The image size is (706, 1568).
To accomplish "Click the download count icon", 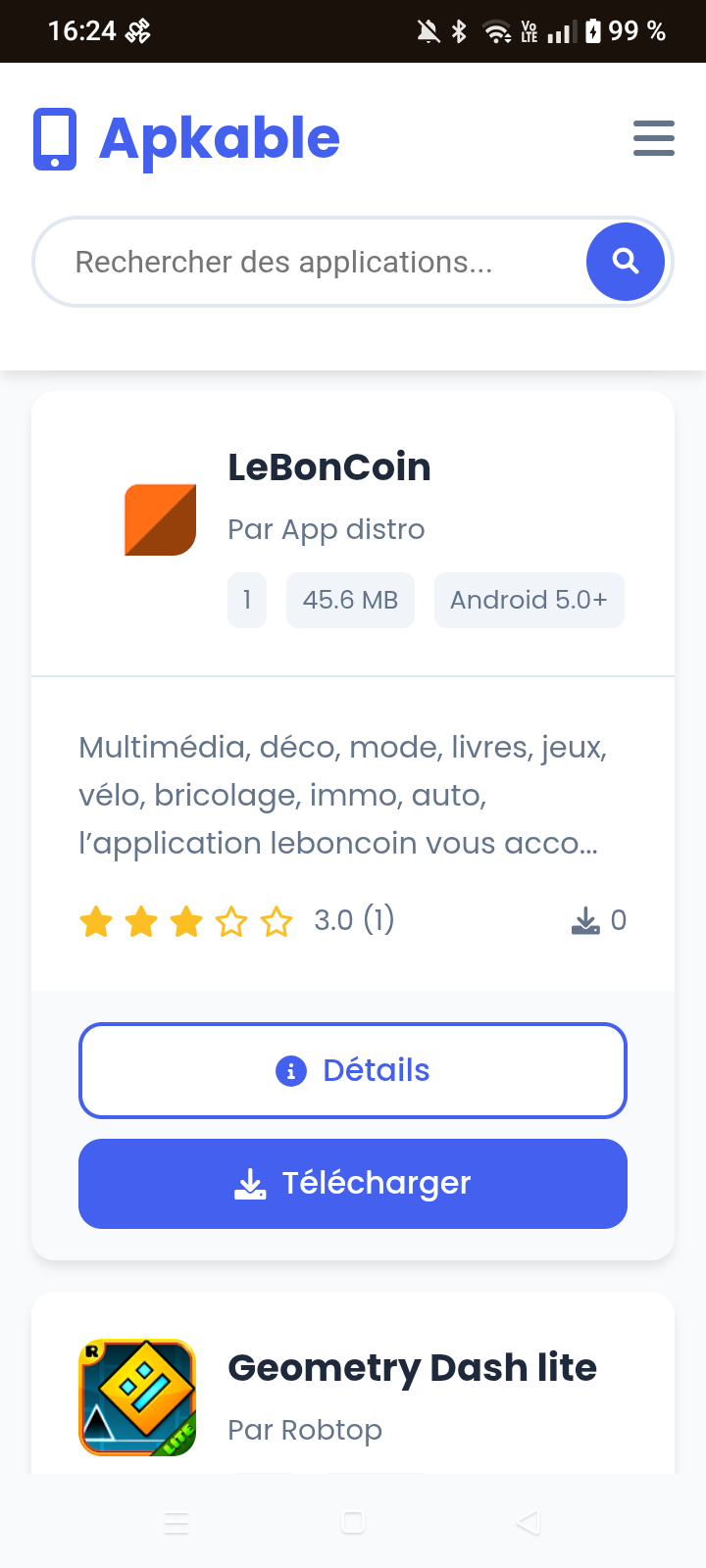I will coord(585,920).
